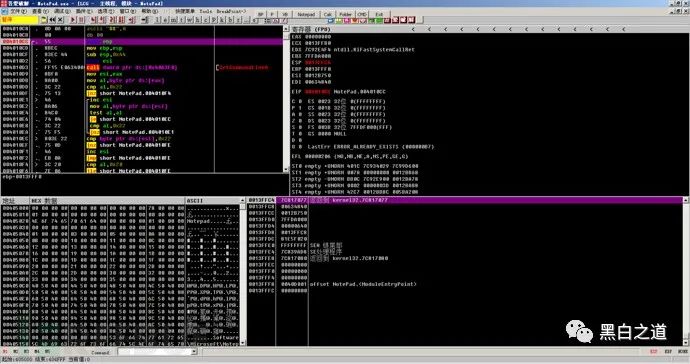Click the Restart program rewind icon

pos(52,20)
